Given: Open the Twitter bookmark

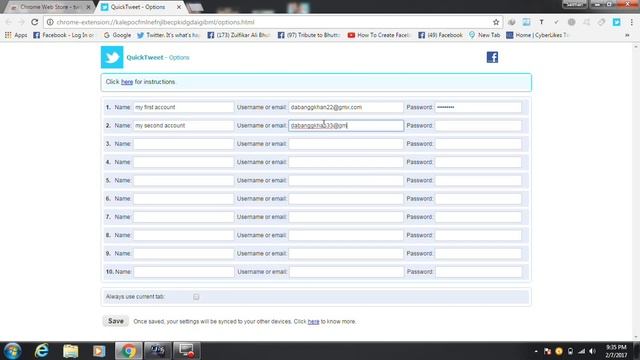Looking at the screenshot, I should pos(168,35).
